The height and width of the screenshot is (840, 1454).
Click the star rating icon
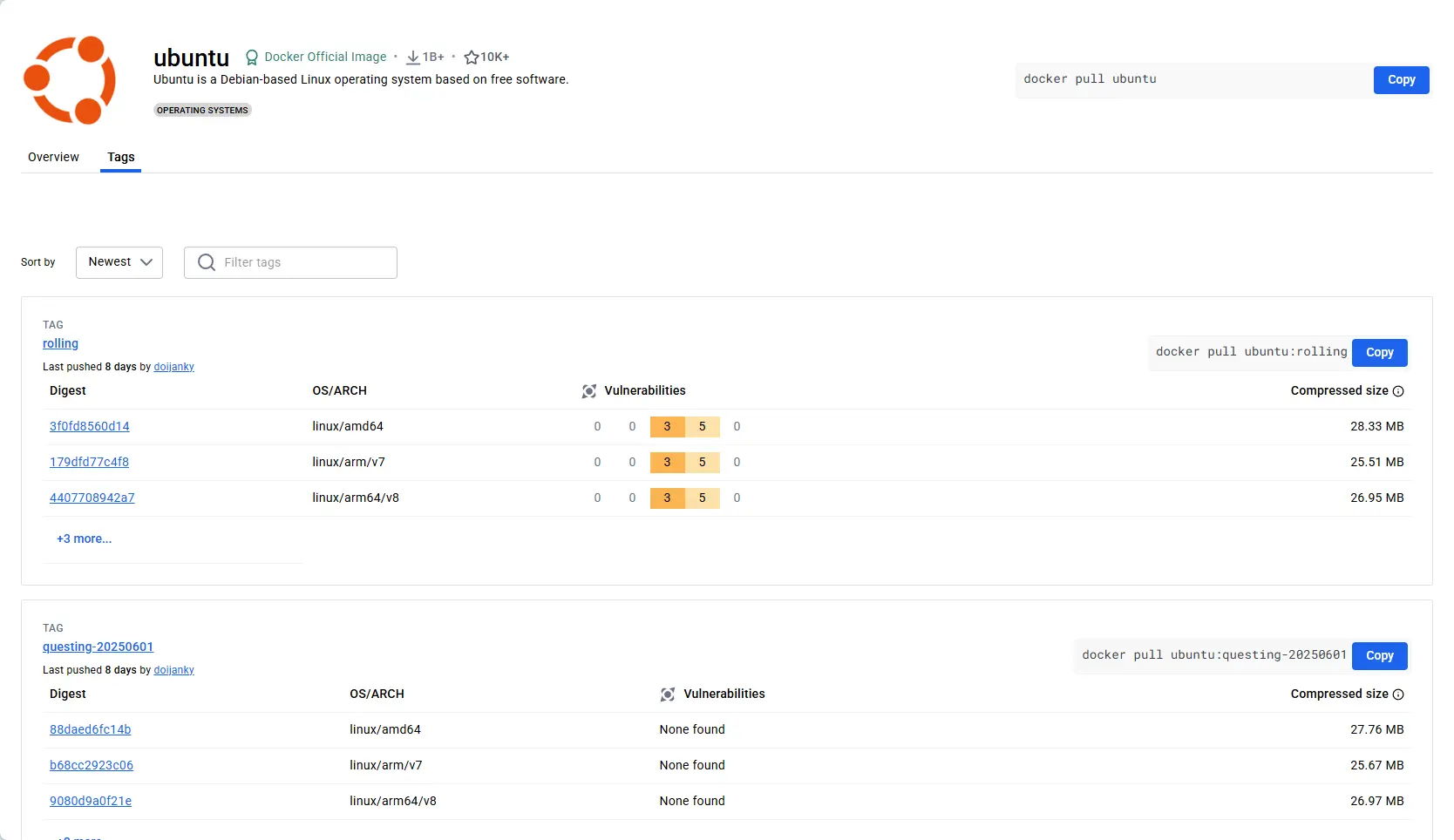click(x=472, y=58)
